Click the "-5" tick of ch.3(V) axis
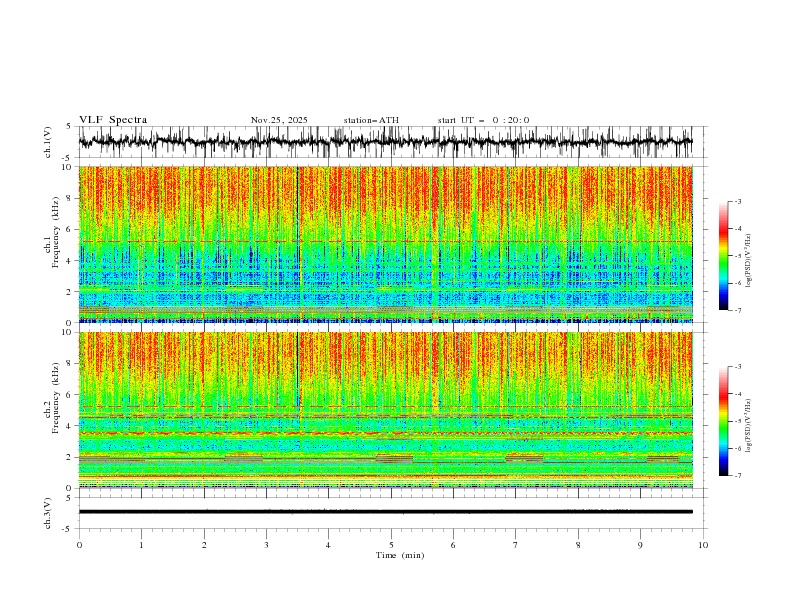The height and width of the screenshot is (612, 792). tap(68, 529)
